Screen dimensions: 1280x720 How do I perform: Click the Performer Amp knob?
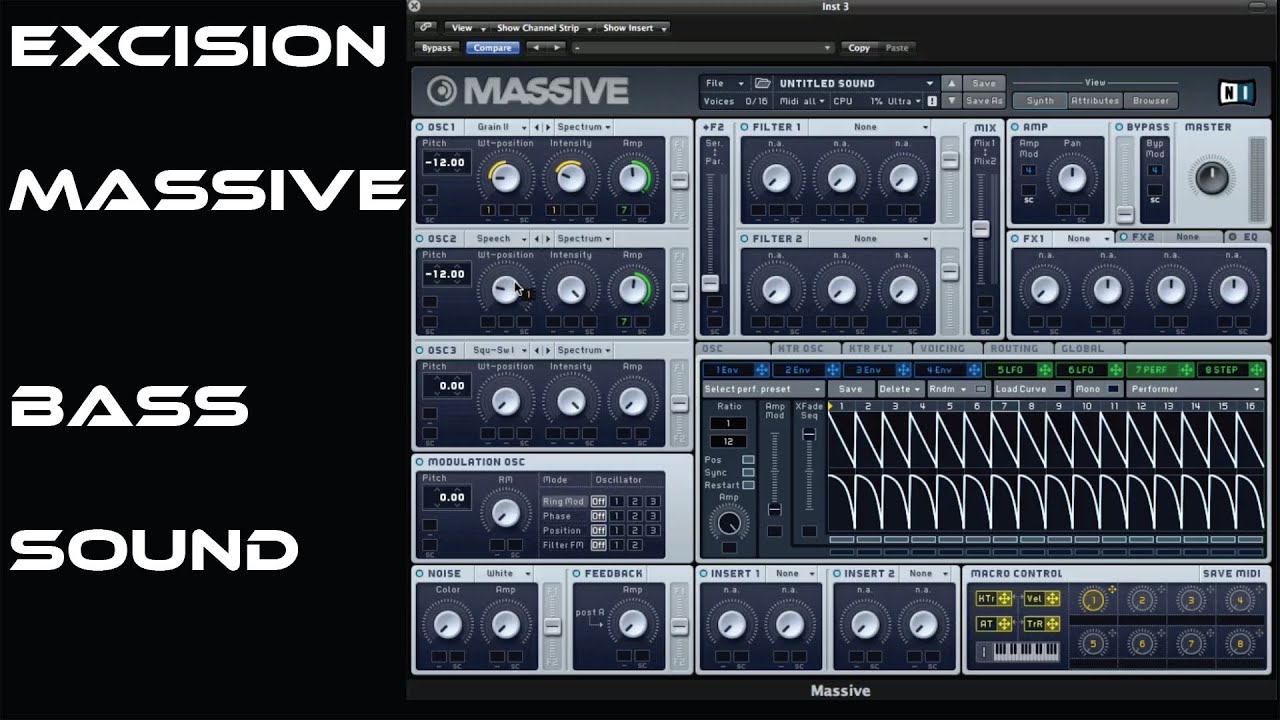(x=729, y=522)
